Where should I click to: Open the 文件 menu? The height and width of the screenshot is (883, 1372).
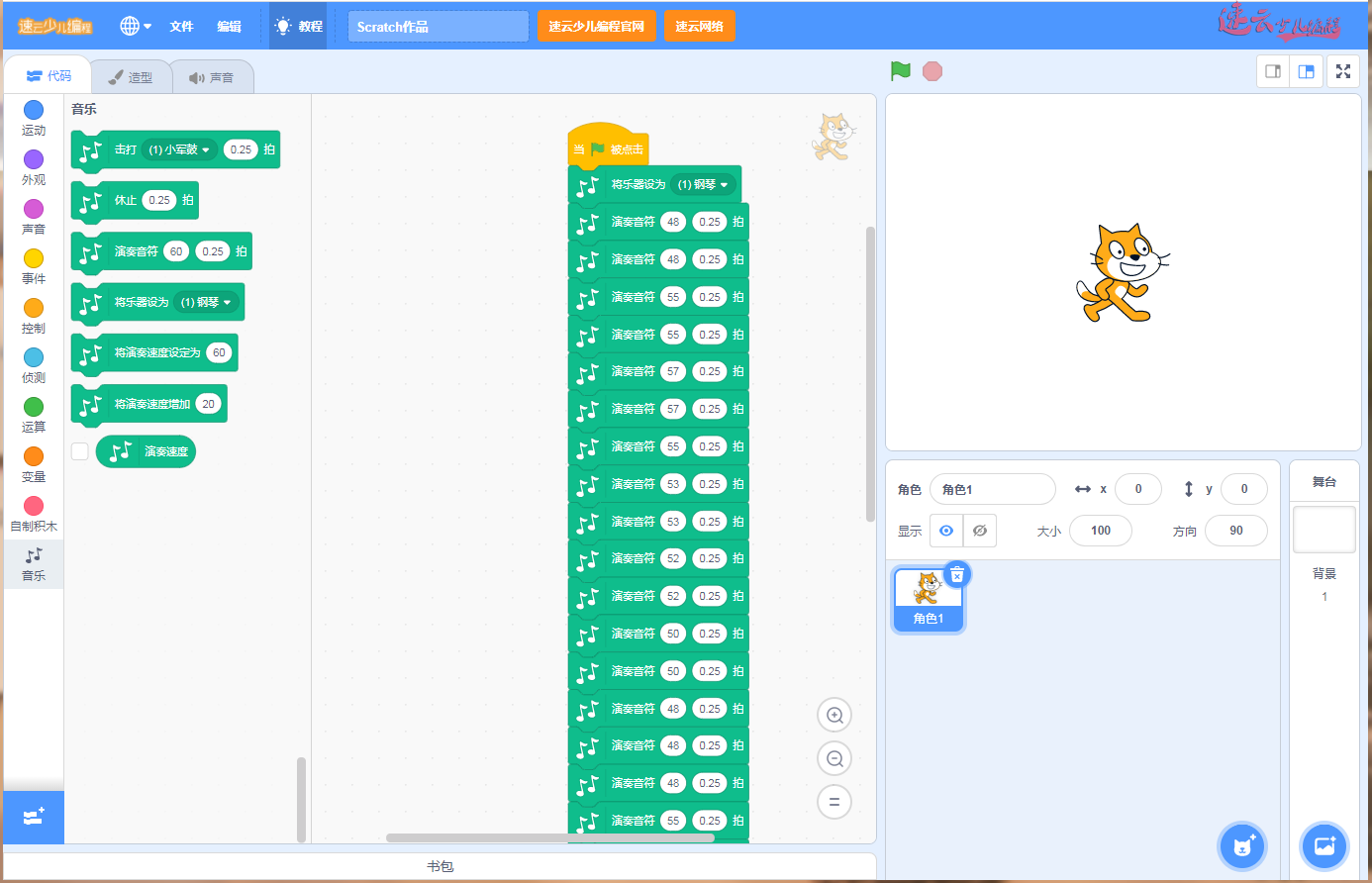click(181, 27)
